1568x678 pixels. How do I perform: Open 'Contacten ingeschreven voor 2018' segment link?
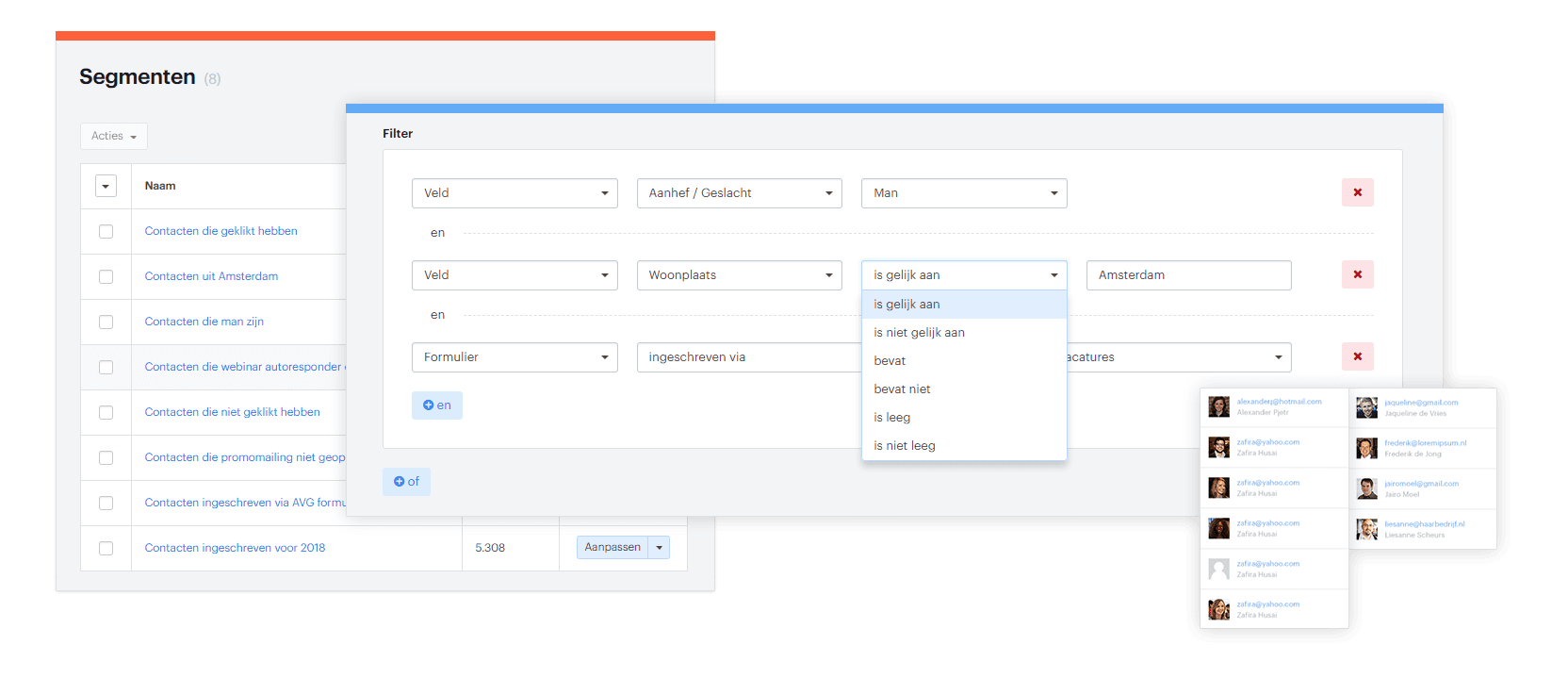click(235, 549)
